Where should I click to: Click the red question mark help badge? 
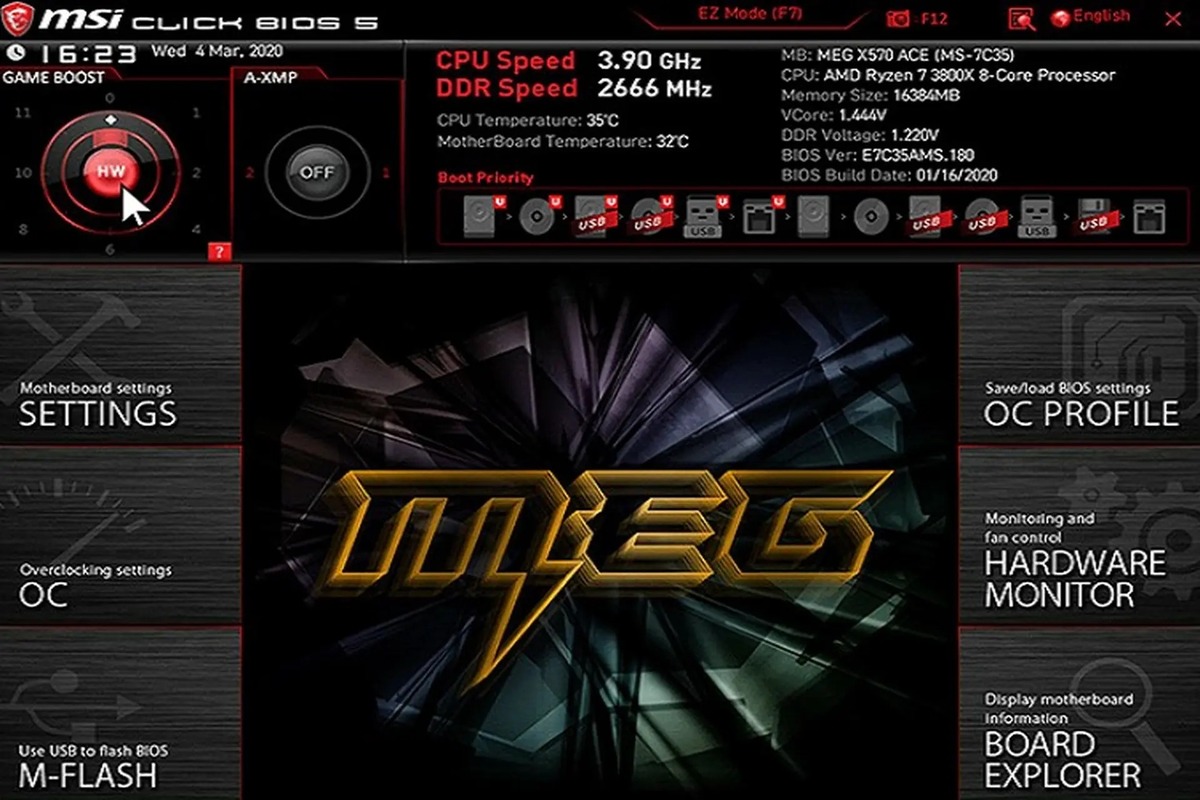point(221,251)
